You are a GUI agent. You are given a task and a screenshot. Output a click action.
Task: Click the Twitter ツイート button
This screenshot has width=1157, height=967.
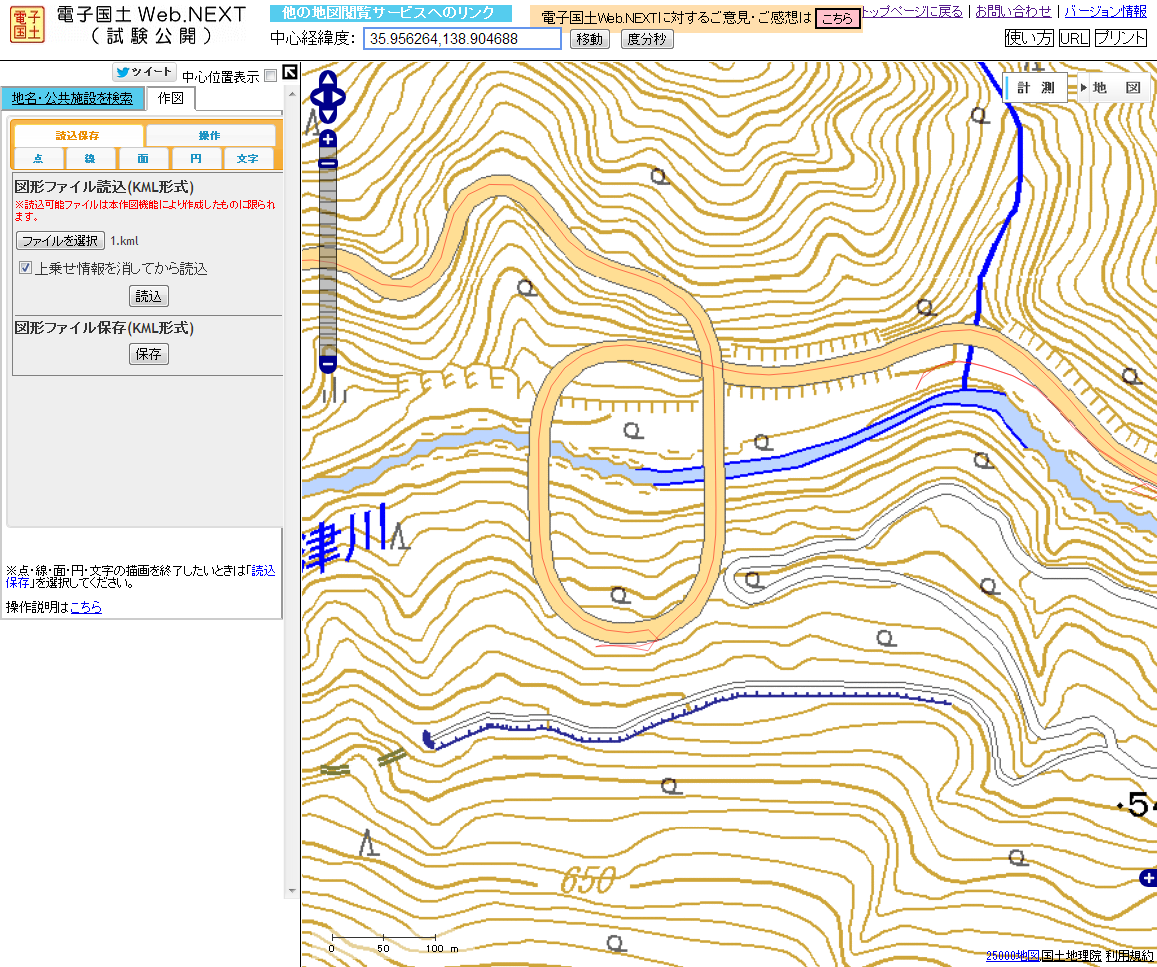(x=144, y=72)
